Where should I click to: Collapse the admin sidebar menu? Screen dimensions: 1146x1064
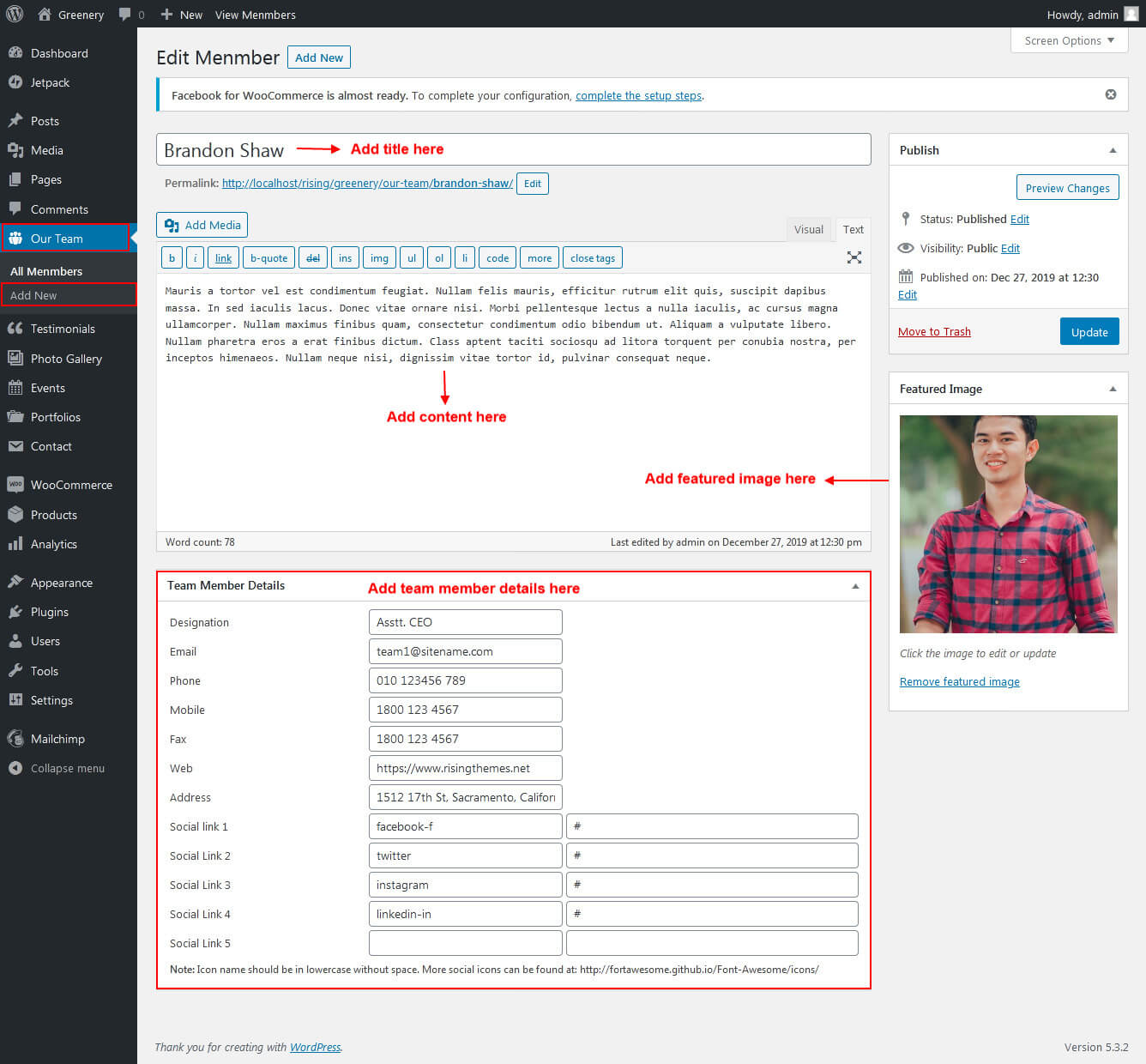(x=67, y=768)
